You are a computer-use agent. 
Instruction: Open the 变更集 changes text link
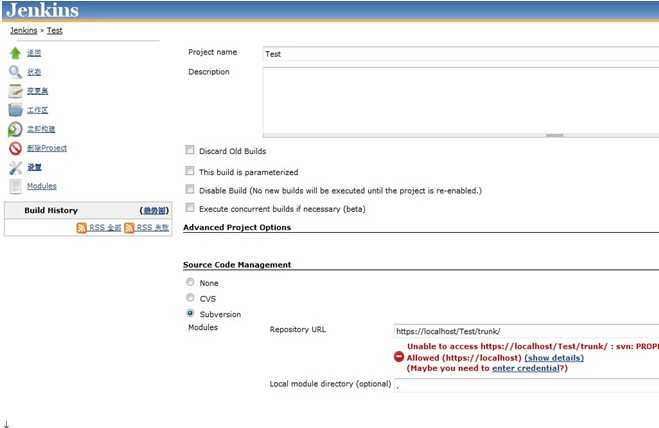point(37,91)
